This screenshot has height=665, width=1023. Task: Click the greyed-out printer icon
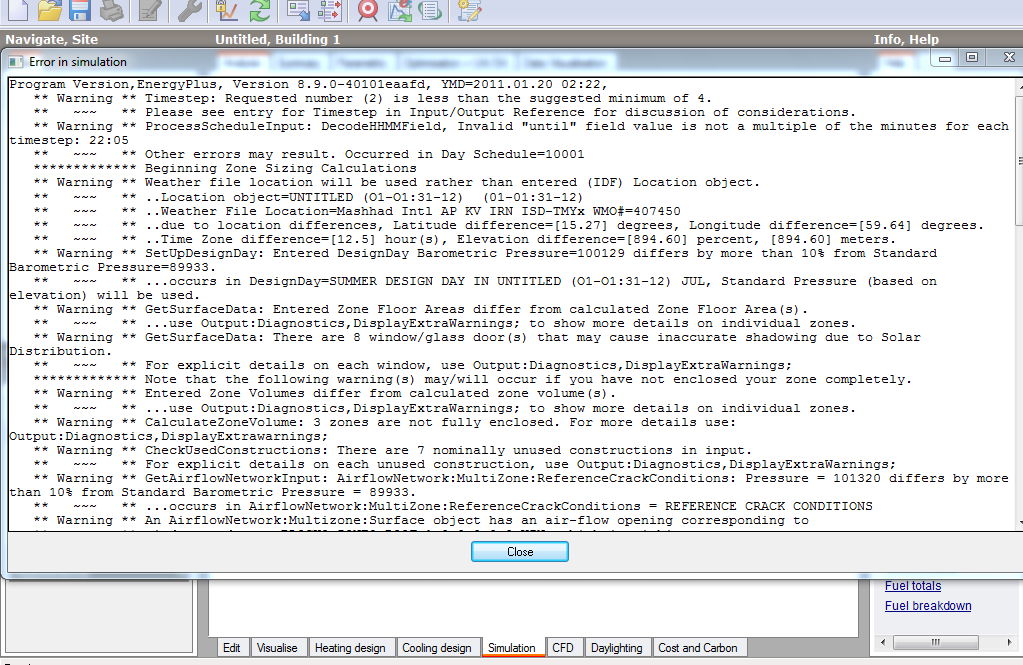tap(112, 9)
